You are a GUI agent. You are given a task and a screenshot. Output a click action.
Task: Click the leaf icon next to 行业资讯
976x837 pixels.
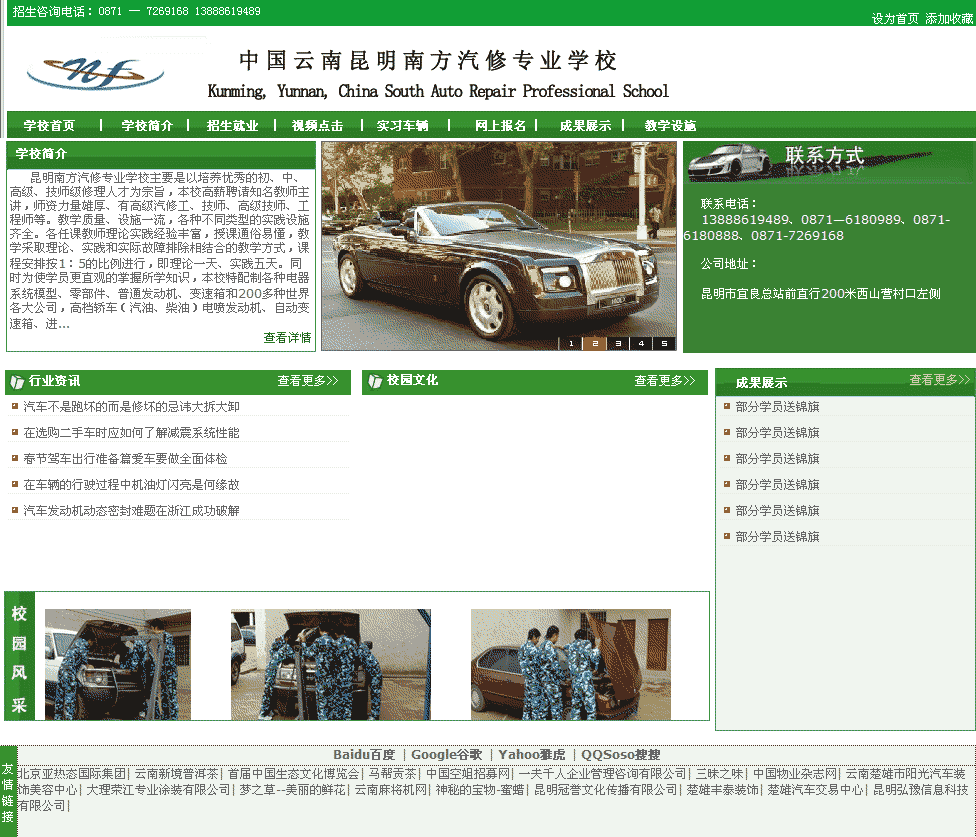pos(18,381)
